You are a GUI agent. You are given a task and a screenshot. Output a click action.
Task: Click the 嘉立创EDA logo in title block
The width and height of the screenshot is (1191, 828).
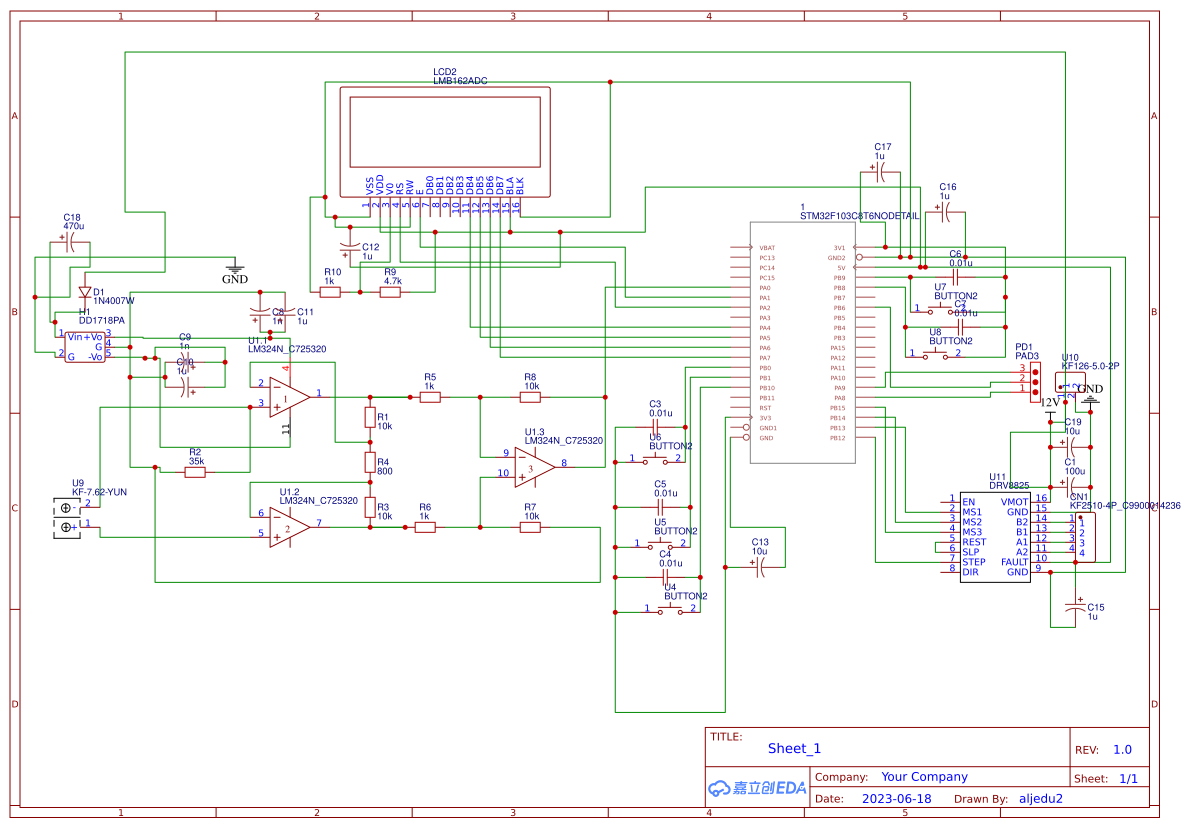[x=756, y=788]
